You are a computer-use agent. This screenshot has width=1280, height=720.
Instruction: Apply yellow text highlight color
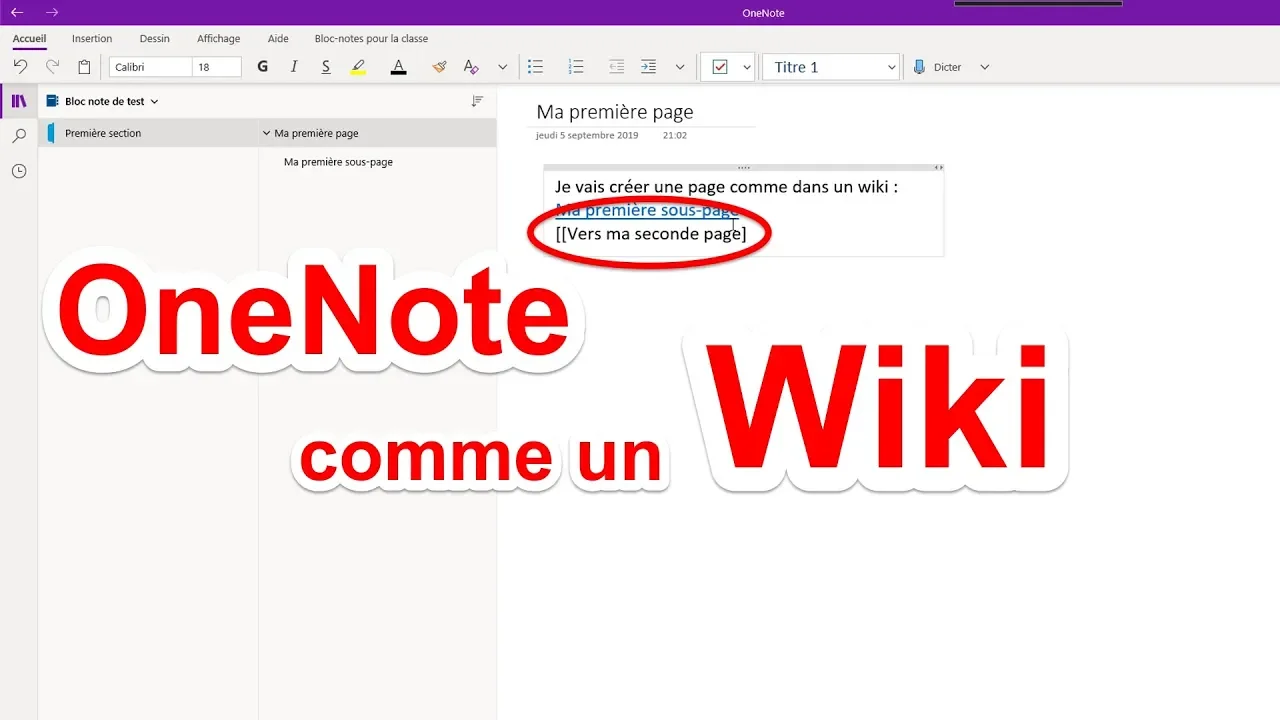click(358, 67)
